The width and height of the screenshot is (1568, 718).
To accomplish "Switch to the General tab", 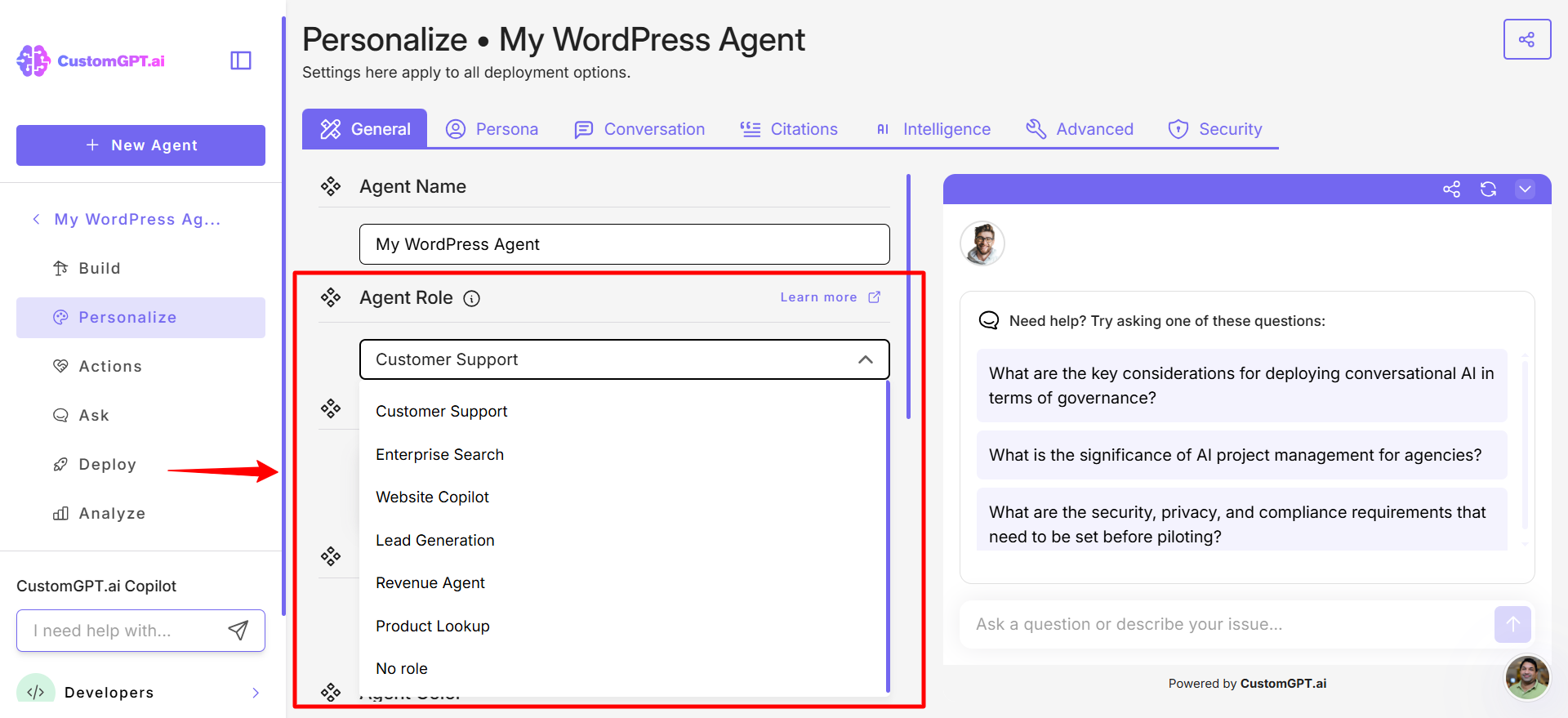I will point(364,129).
